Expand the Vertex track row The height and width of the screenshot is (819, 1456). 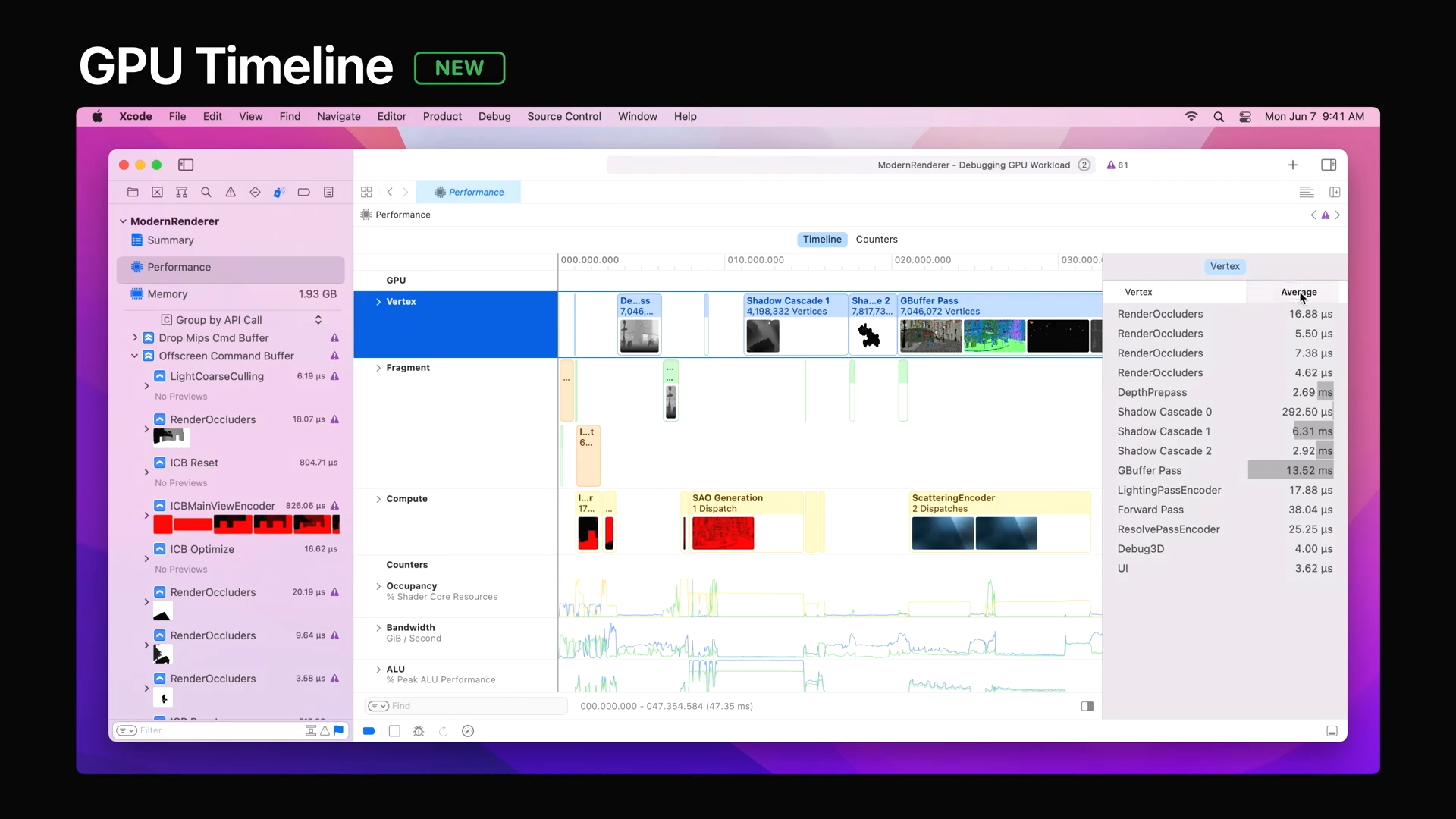378,302
